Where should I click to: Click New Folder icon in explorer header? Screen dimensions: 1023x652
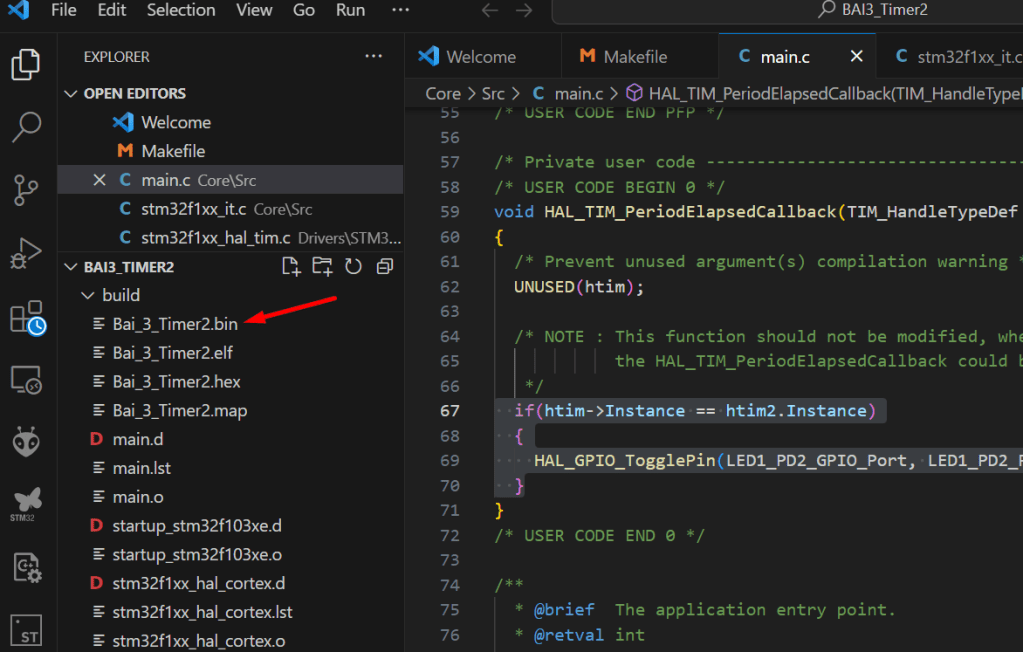(321, 267)
